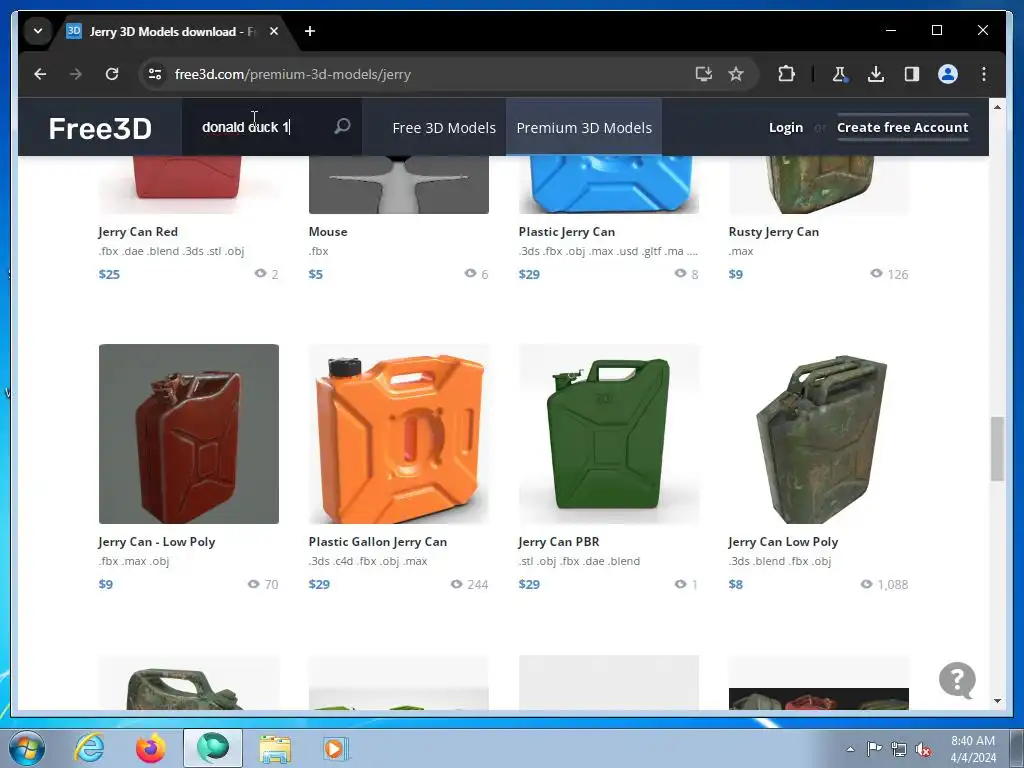Viewport: 1024px width, 768px height.
Task: Click the taskbar clock 8:40 AM
Action: point(972,741)
